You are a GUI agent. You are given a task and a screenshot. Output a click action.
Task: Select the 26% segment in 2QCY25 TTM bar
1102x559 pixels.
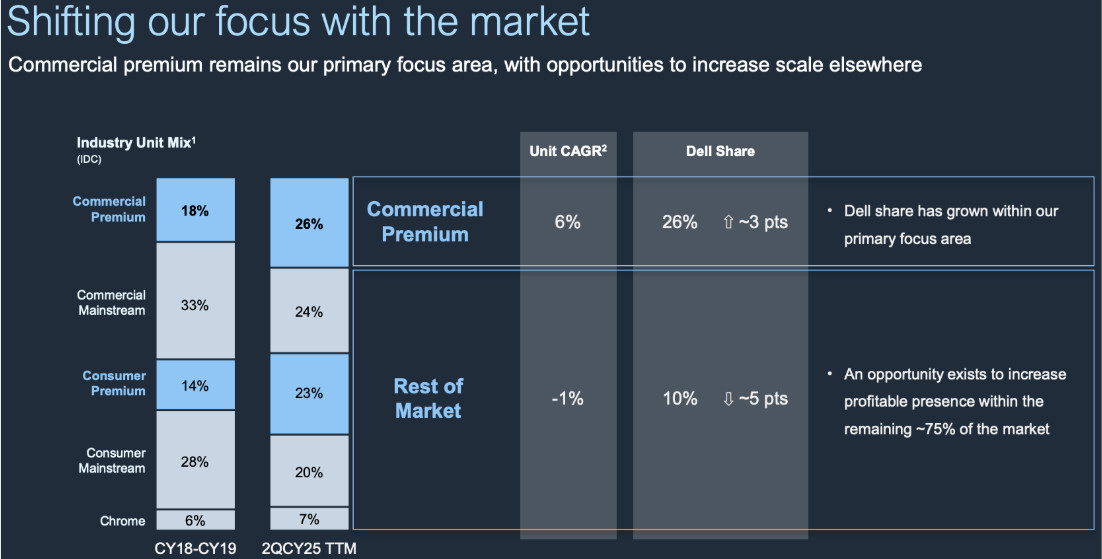click(309, 224)
